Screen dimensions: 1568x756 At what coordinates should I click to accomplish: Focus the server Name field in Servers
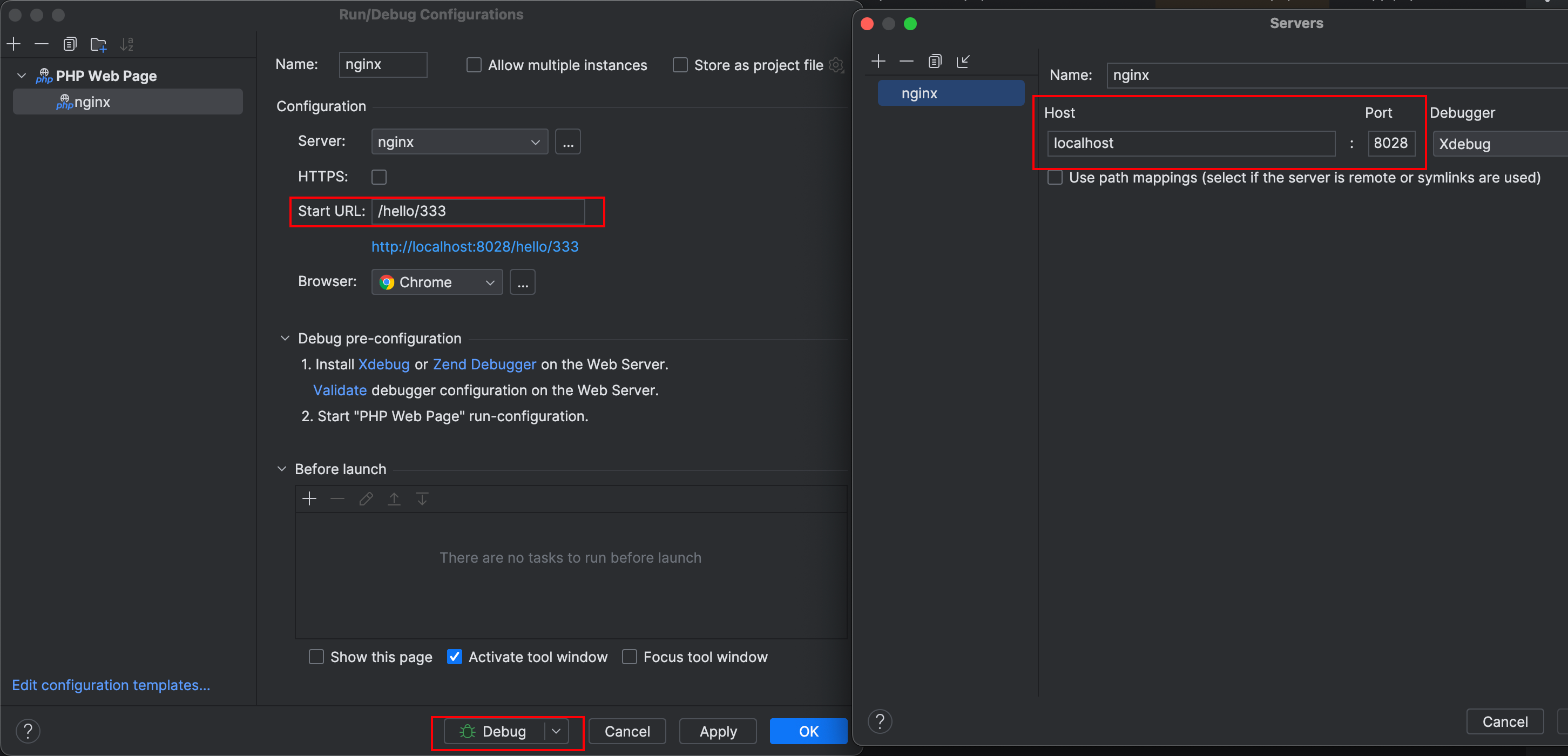click(1337, 75)
